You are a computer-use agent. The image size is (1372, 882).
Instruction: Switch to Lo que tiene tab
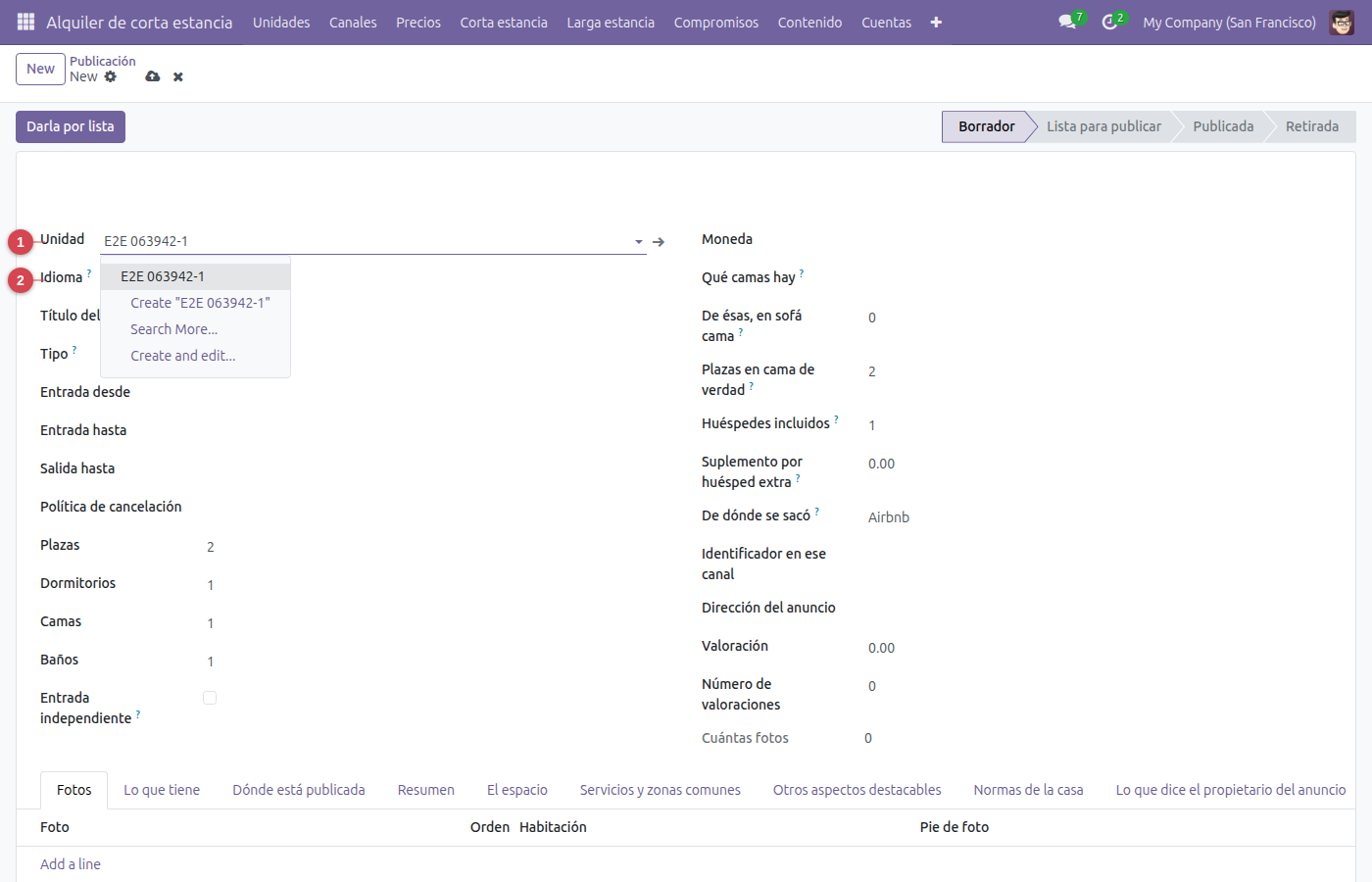click(162, 790)
